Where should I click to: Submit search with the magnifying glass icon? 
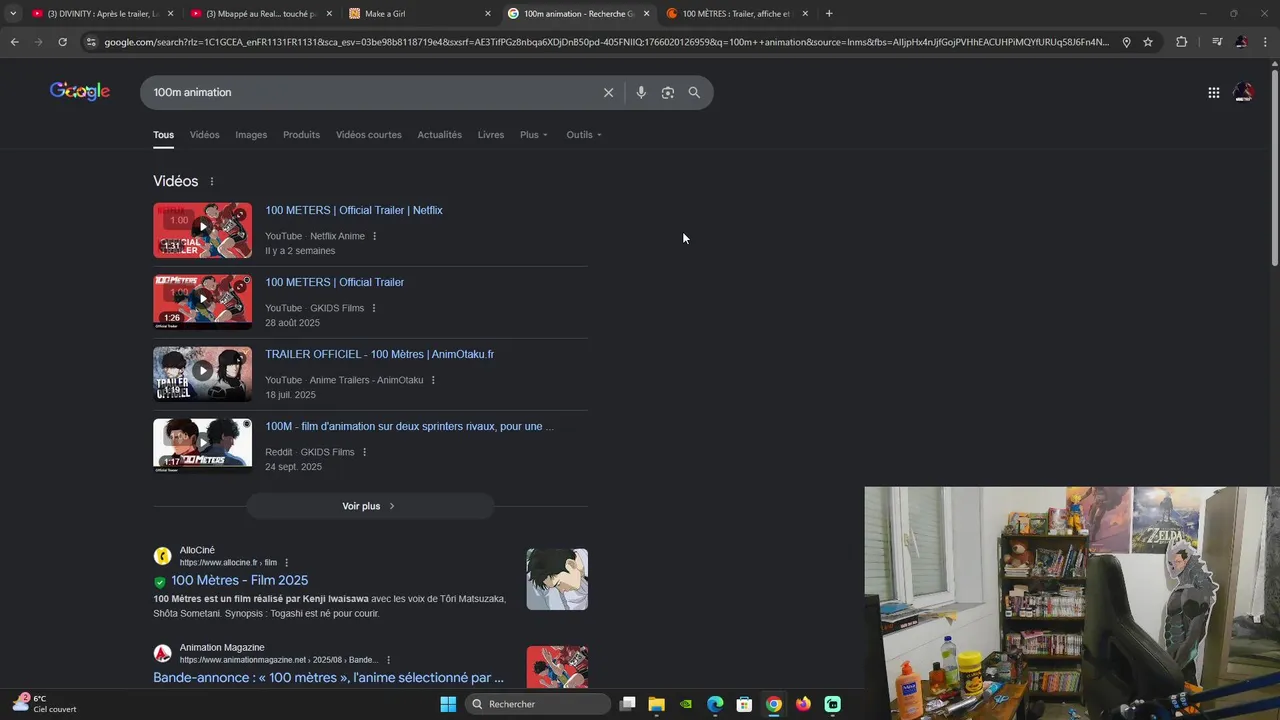point(694,92)
